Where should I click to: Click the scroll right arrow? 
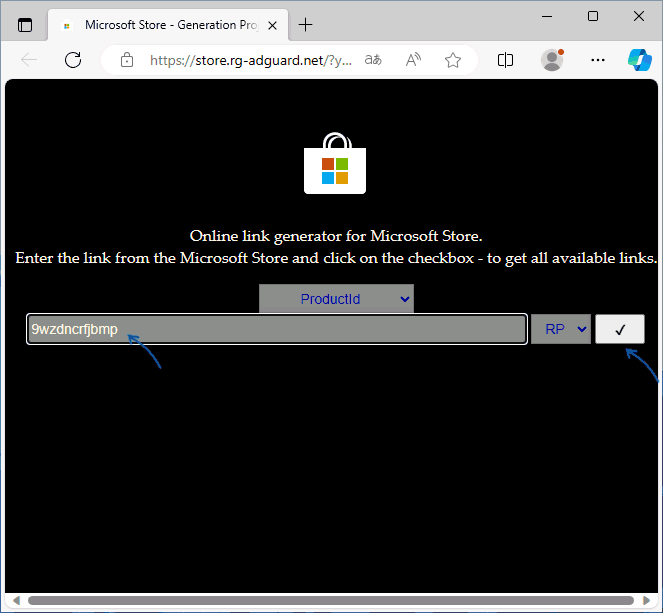click(x=646, y=600)
